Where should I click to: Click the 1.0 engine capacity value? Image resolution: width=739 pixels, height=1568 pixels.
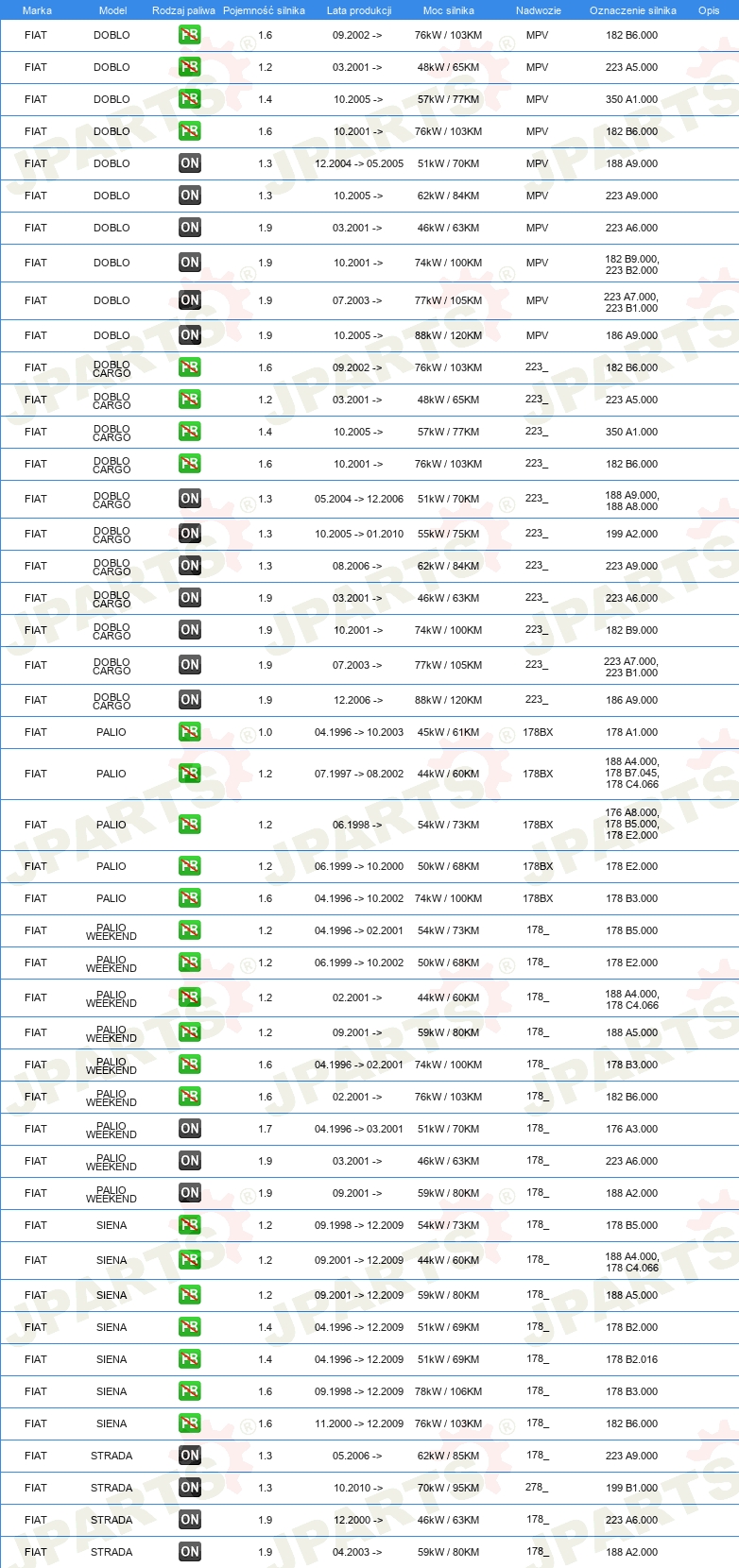266,732
